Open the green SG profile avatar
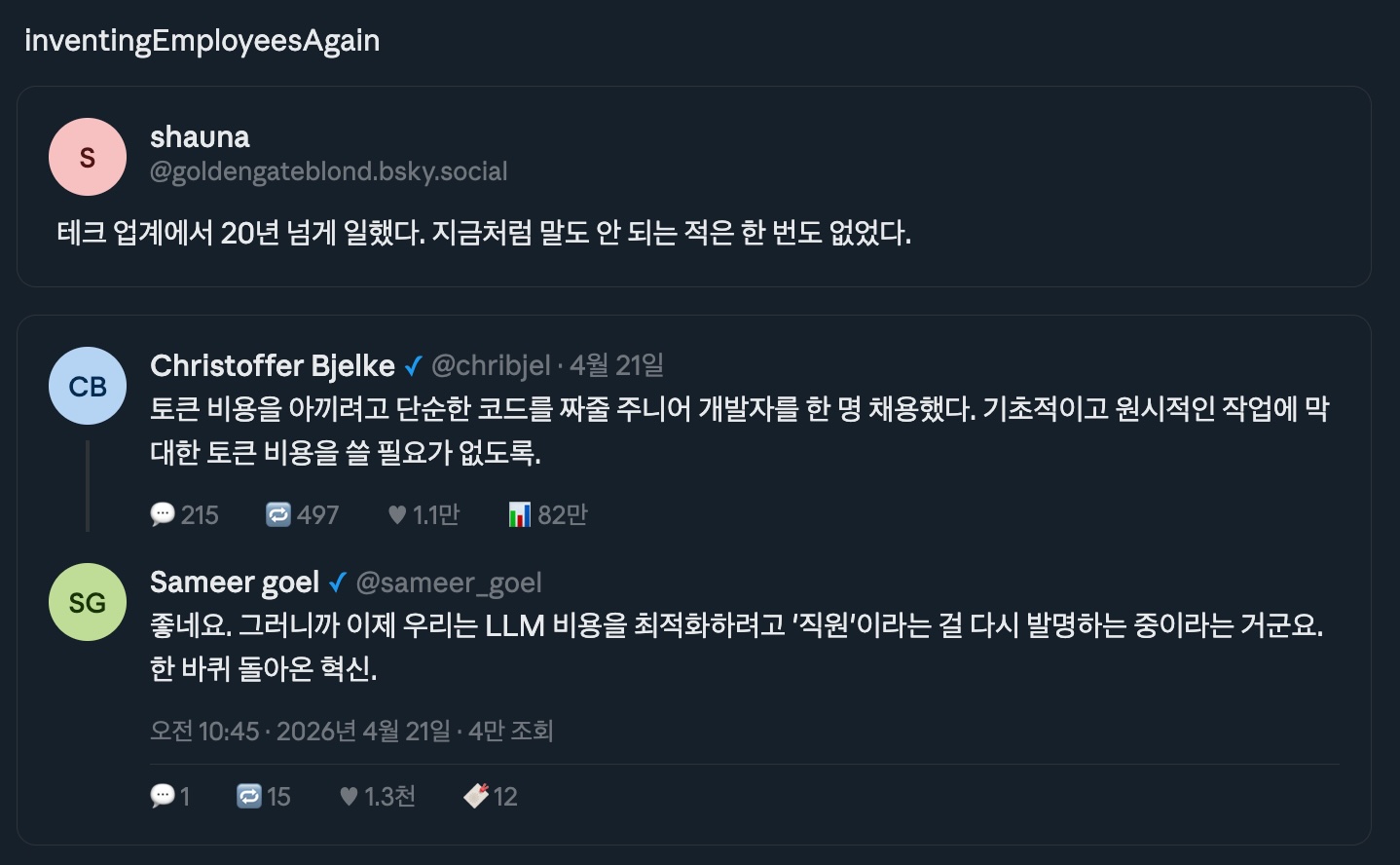Image resolution: width=1400 pixels, height=865 pixels. click(x=88, y=602)
